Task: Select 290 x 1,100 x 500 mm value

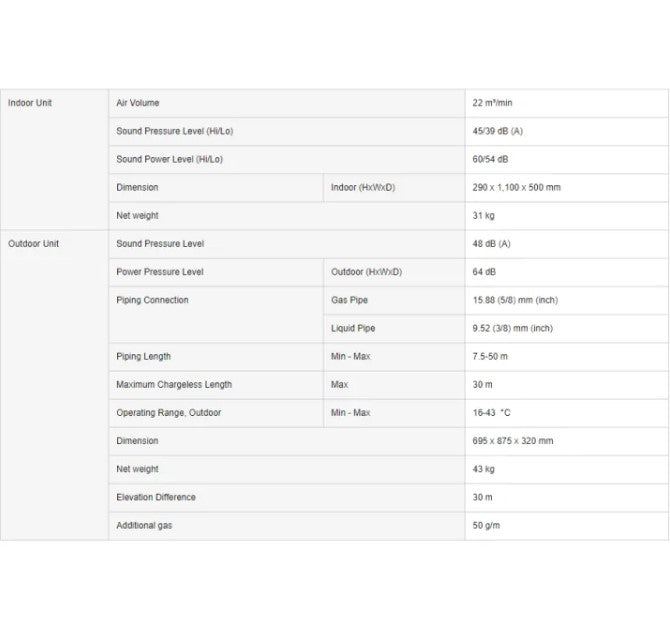Action: [517, 188]
